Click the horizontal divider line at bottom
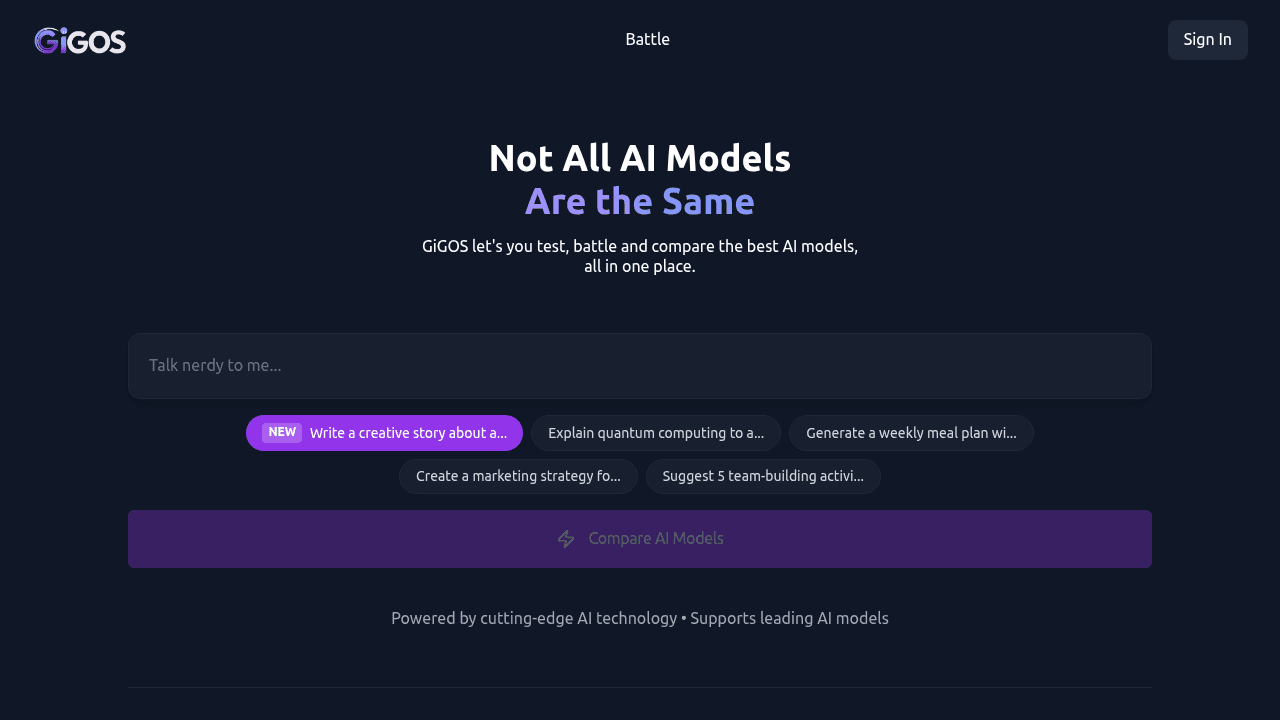The height and width of the screenshot is (720, 1280). [x=640, y=687]
